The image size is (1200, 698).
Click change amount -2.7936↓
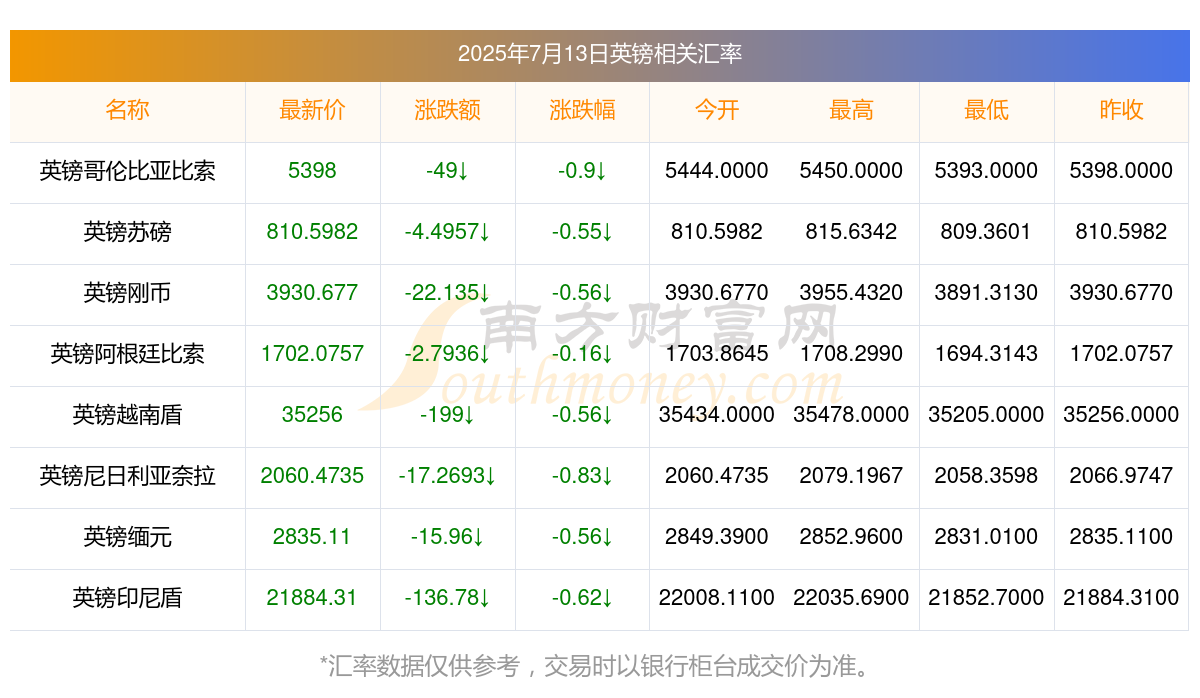[447, 354]
